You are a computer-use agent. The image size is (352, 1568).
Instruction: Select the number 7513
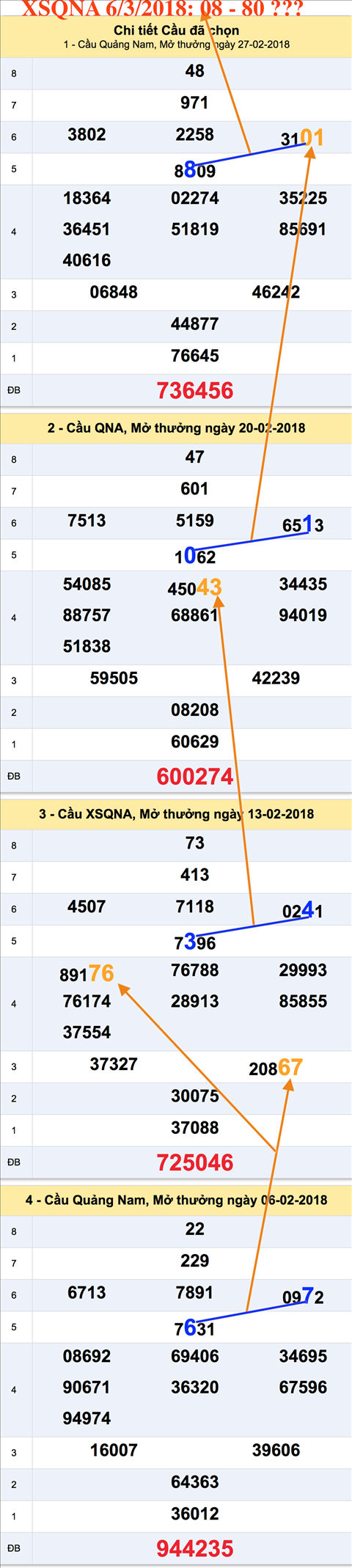(87, 521)
